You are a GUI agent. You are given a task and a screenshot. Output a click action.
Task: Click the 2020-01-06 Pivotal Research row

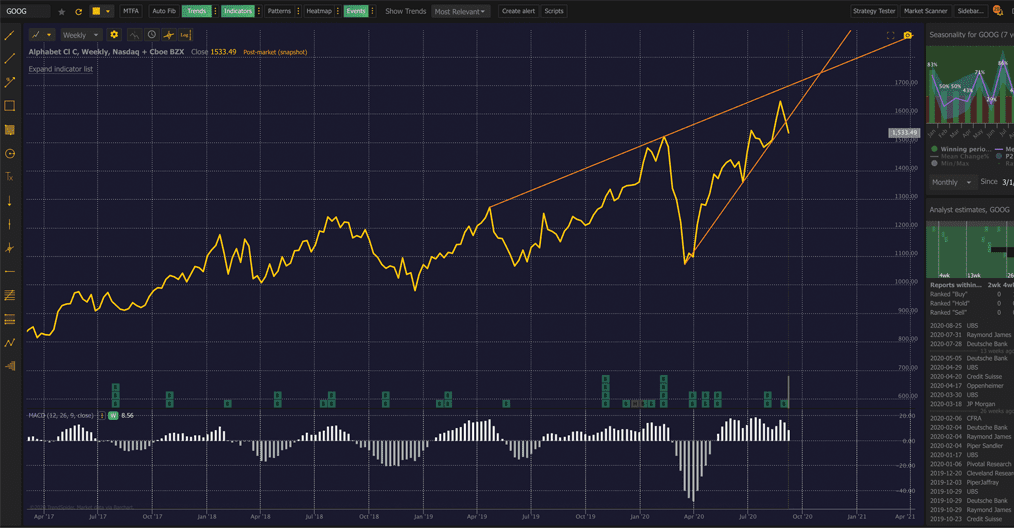971,464
